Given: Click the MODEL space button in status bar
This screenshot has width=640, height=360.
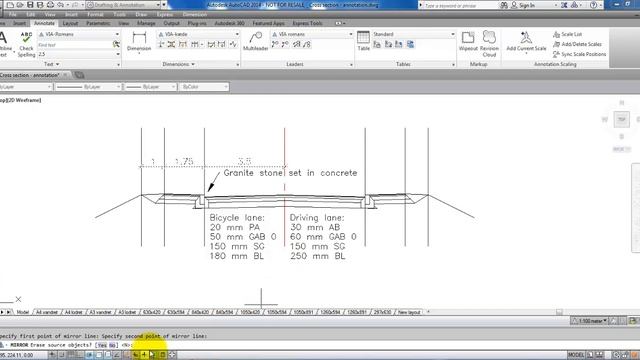Looking at the screenshot, I should click(576, 355).
